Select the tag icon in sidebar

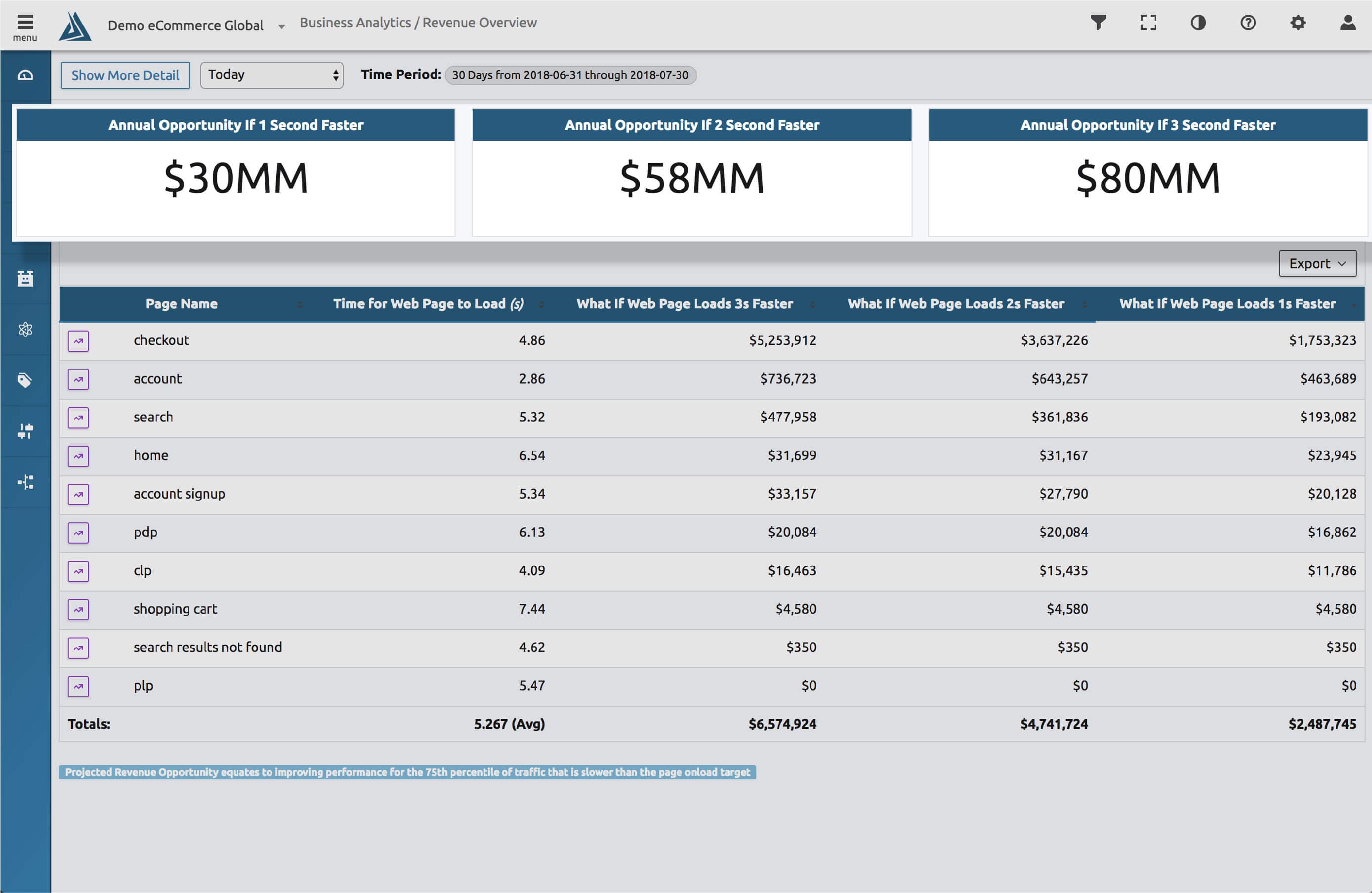tap(25, 380)
